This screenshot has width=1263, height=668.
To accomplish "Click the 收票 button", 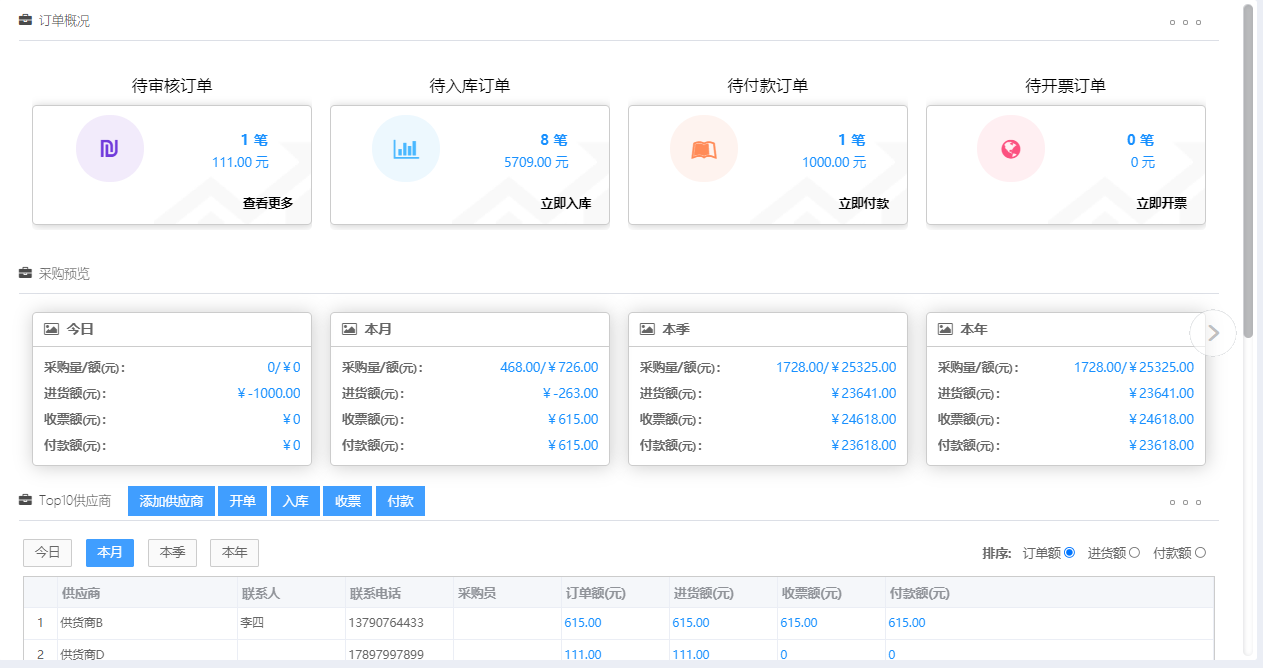I will [x=348, y=501].
